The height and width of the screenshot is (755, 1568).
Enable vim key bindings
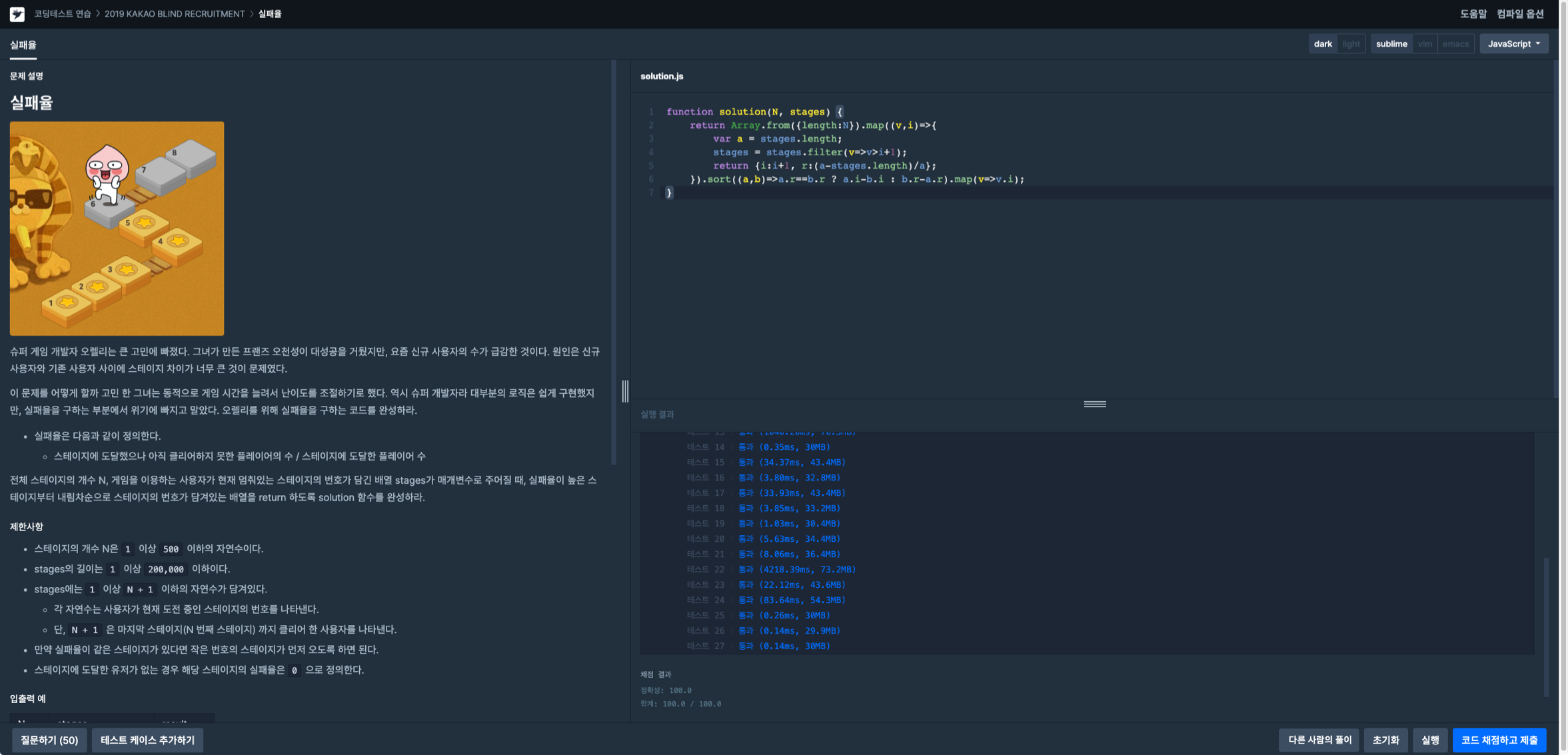pyautogui.click(x=1425, y=44)
